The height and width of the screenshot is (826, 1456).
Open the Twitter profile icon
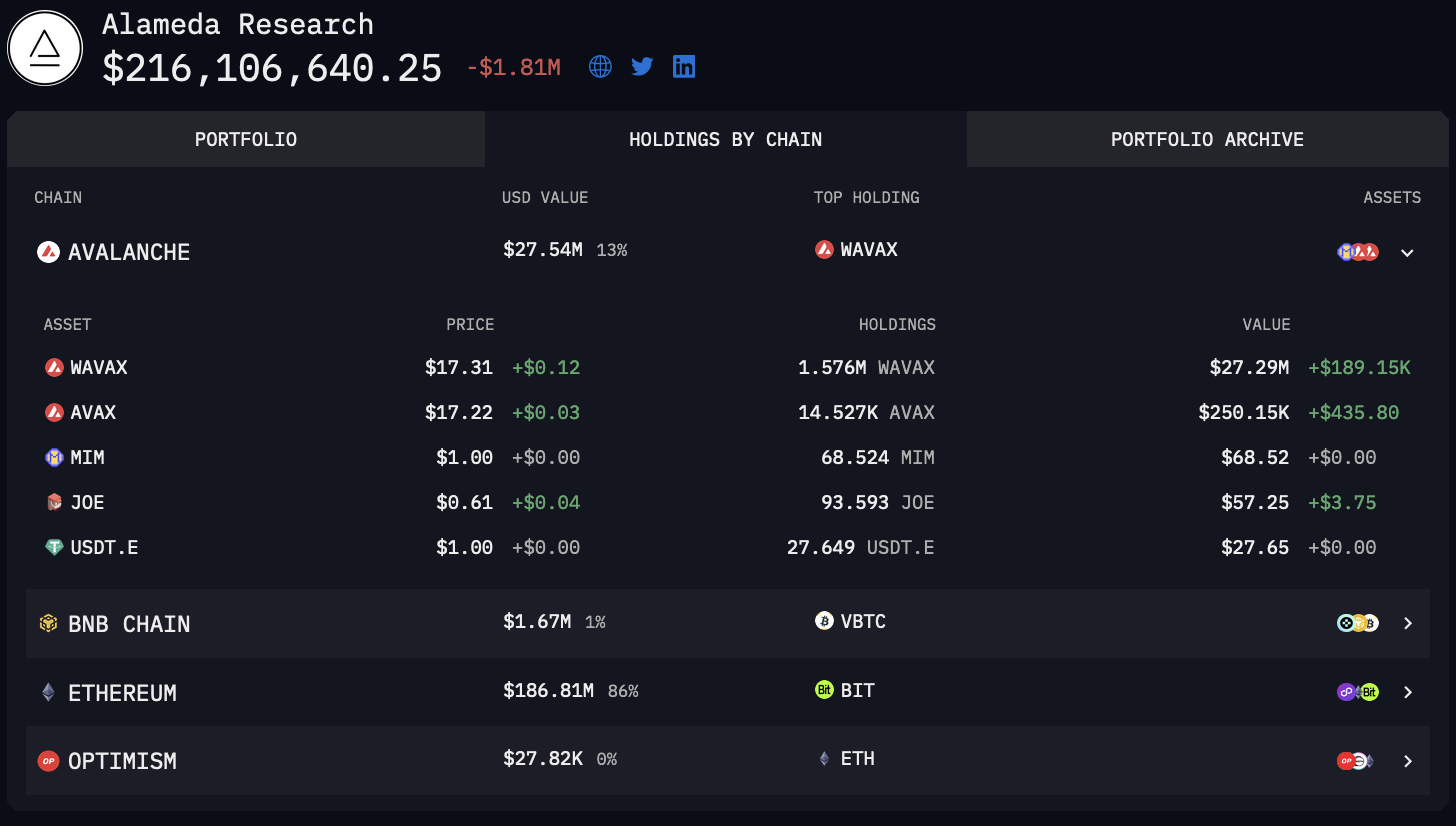click(x=642, y=67)
